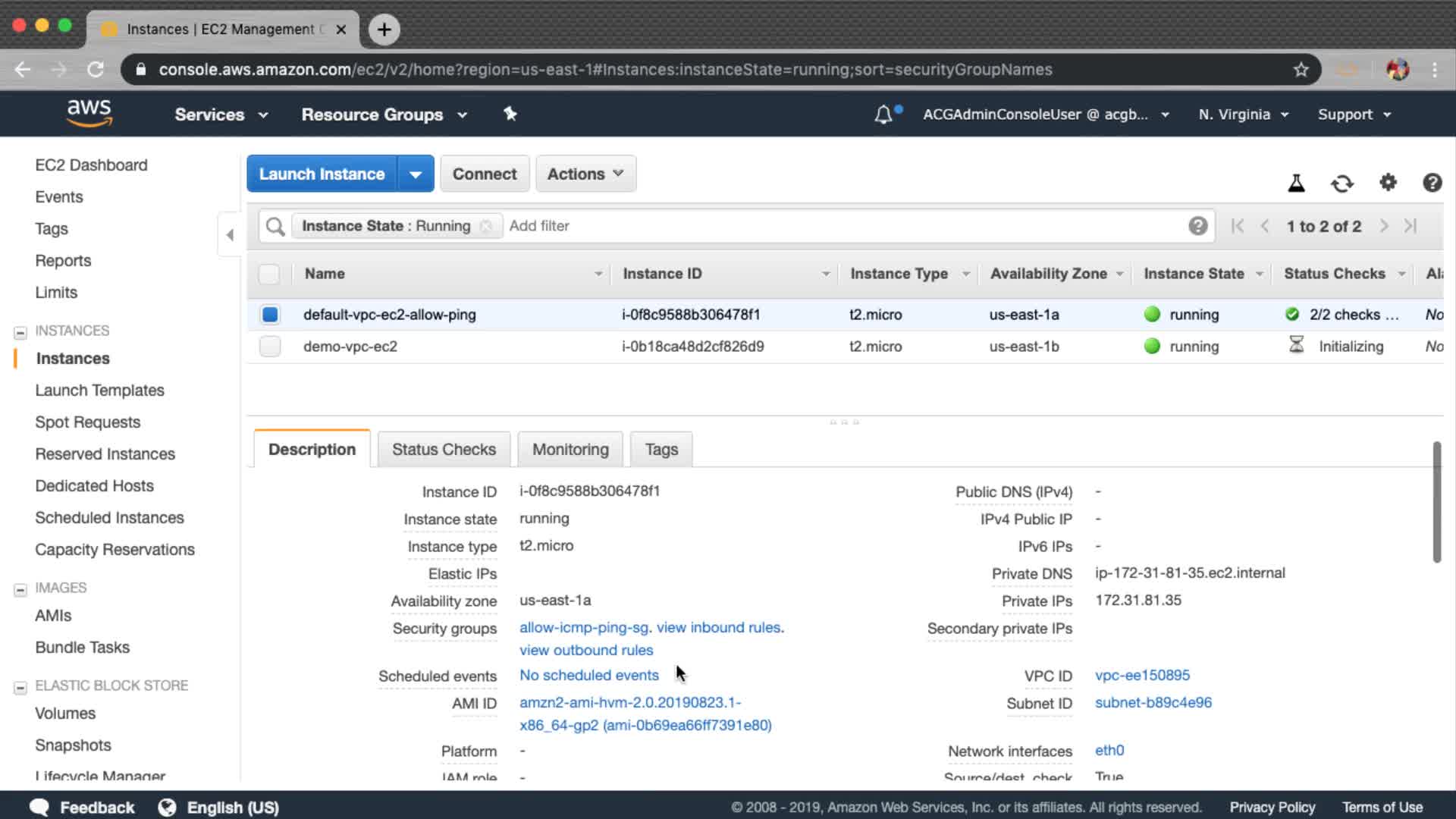Open the Actions dropdown

585,174
